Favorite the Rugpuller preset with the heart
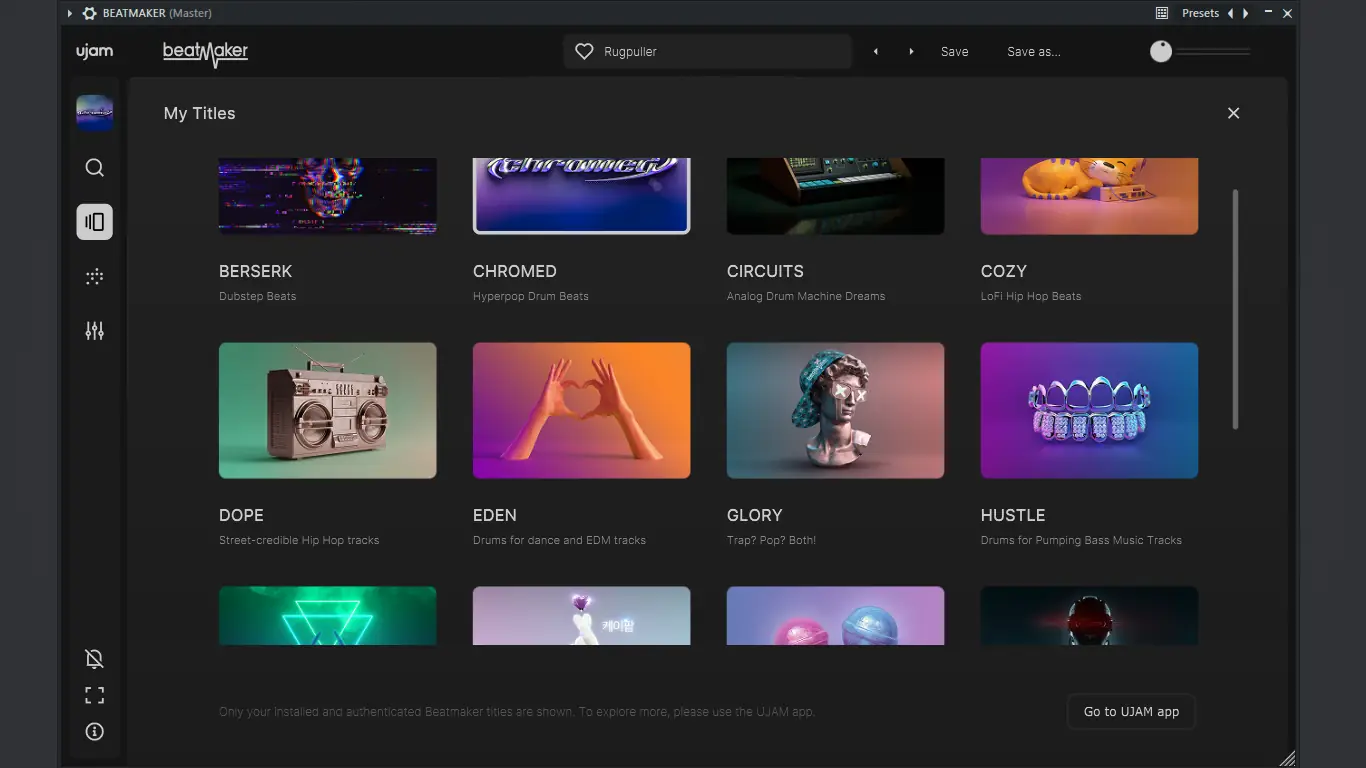 pyautogui.click(x=584, y=51)
